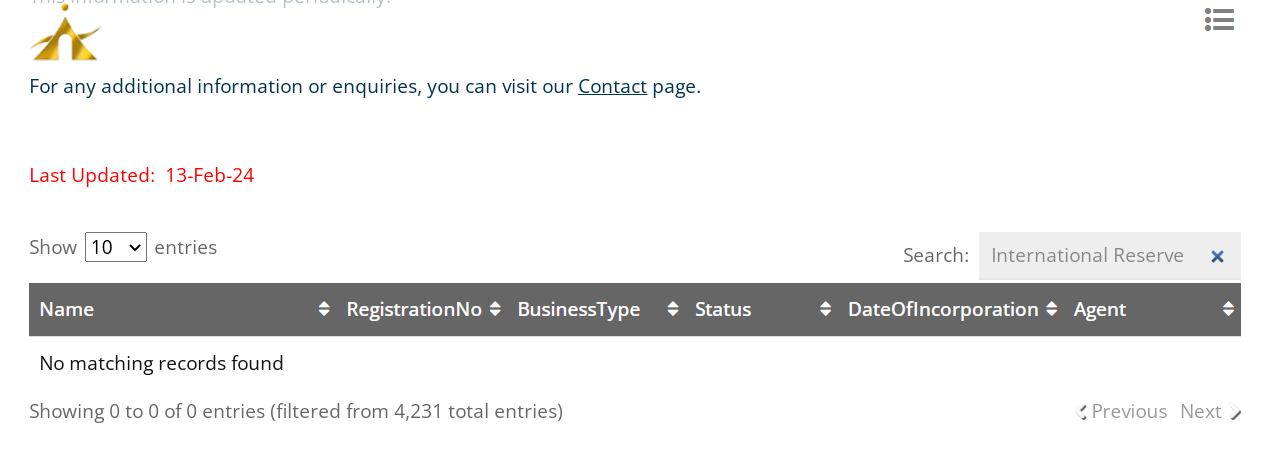Sort by Name column arrows

pos(324,309)
